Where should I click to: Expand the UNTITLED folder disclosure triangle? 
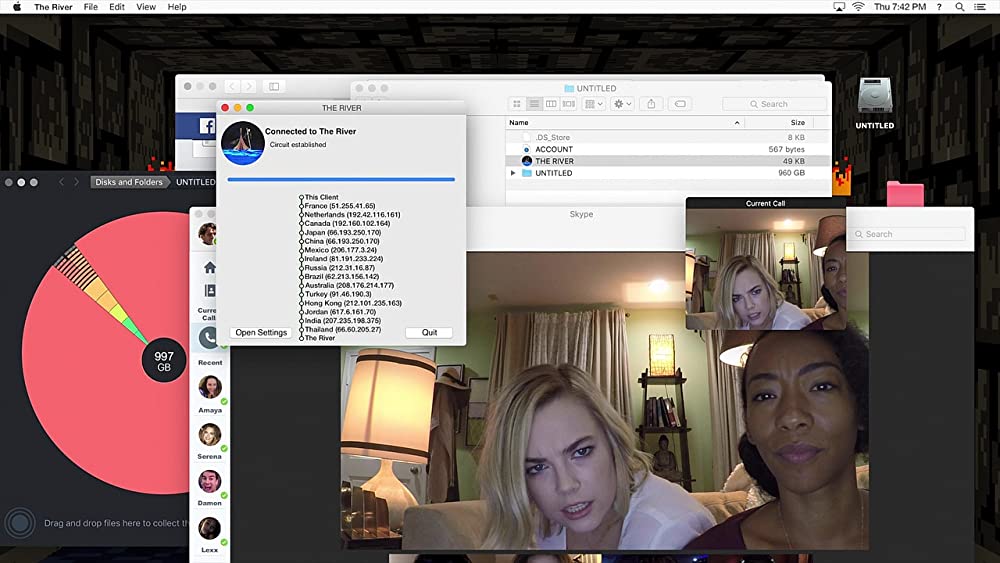point(514,173)
